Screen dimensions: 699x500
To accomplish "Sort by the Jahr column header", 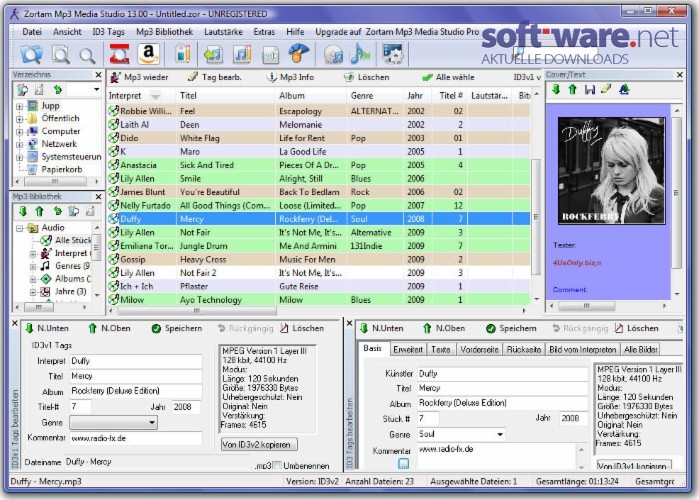I will pyautogui.click(x=415, y=95).
